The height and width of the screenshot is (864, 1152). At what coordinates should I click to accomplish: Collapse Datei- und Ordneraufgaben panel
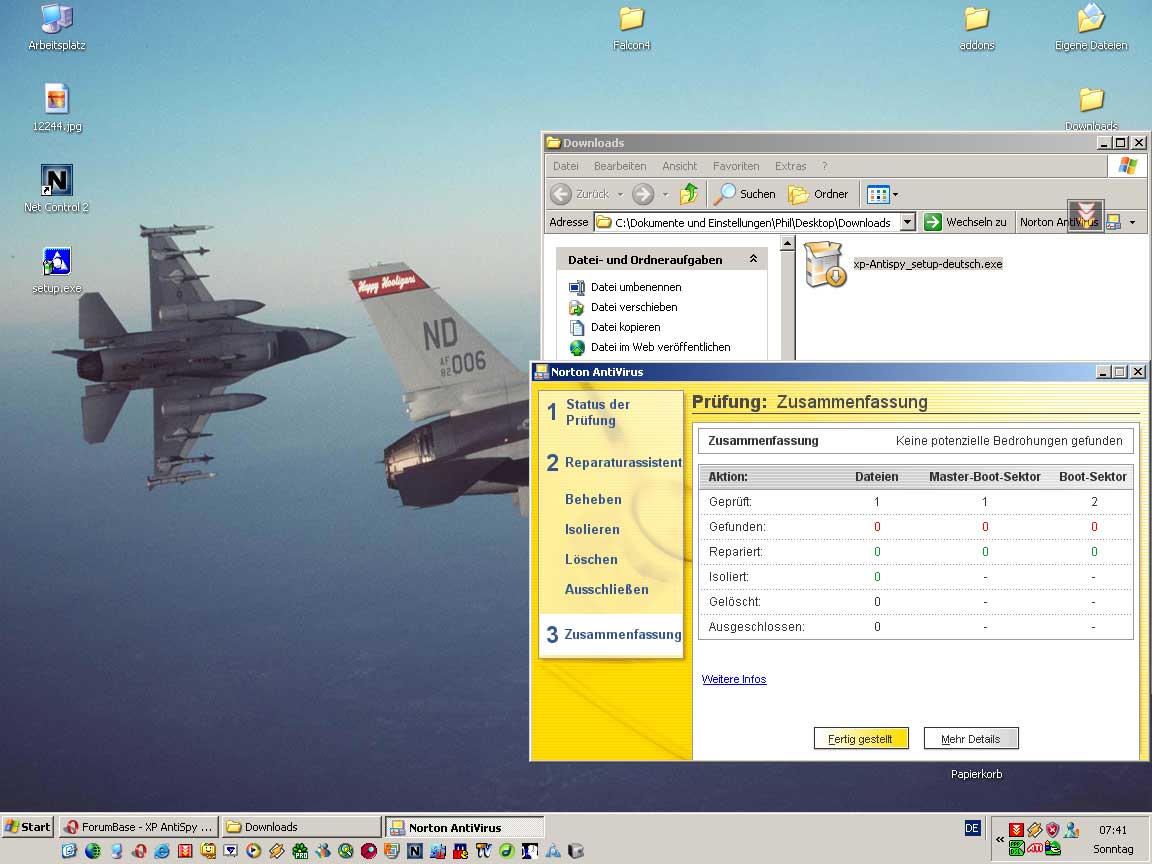(x=753, y=259)
